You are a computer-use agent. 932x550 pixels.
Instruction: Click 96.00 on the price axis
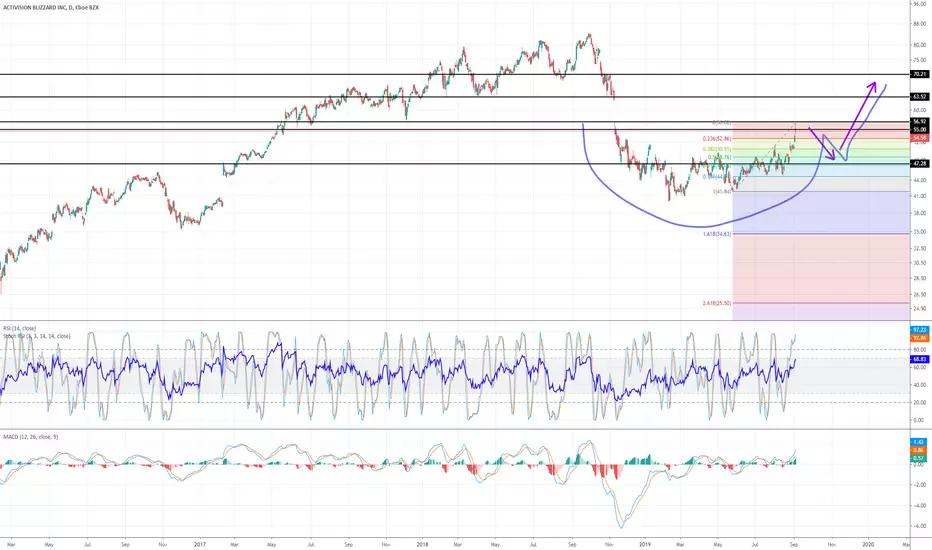(920, 4)
